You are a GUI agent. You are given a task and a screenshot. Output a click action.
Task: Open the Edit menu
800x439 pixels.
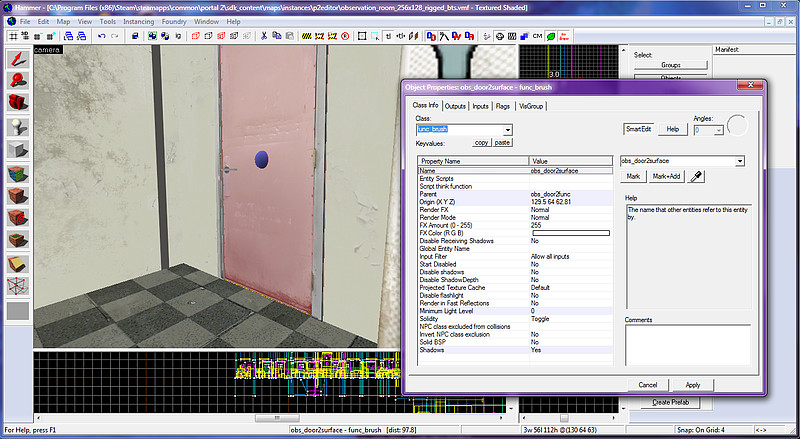pos(43,21)
